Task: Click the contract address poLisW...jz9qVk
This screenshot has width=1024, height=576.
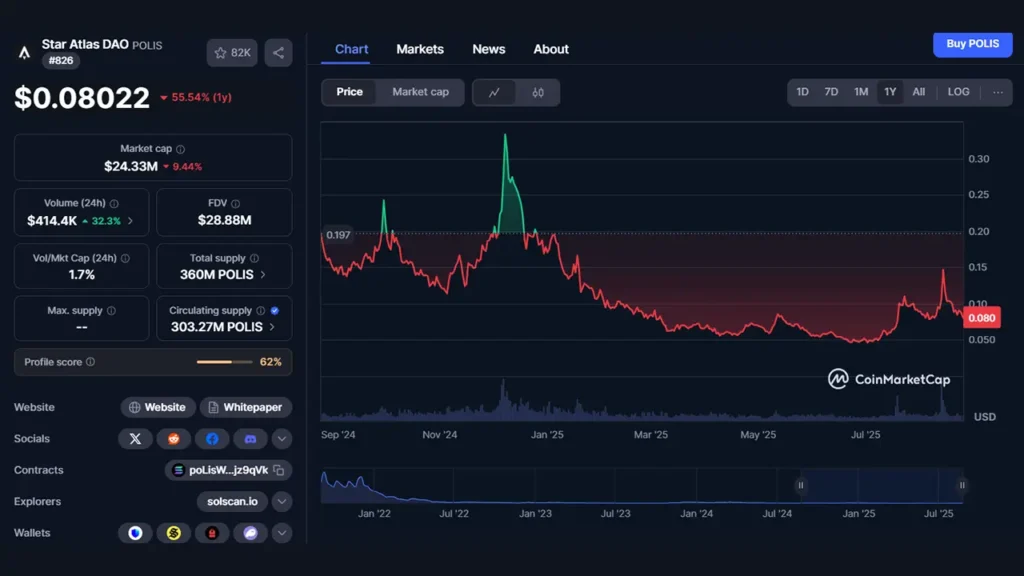Action: (x=229, y=470)
